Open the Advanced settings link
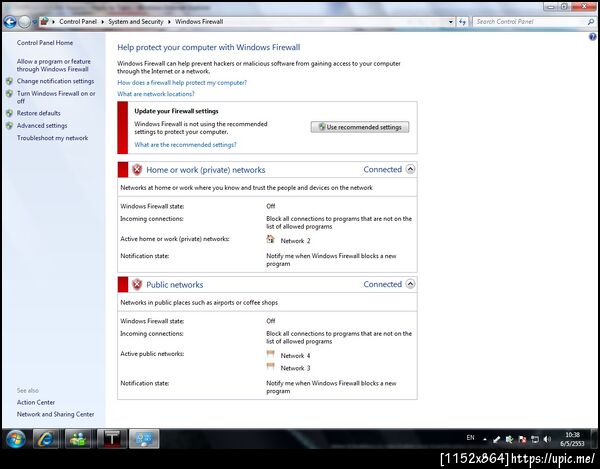Image resolution: width=600 pixels, height=469 pixels. (x=42, y=125)
